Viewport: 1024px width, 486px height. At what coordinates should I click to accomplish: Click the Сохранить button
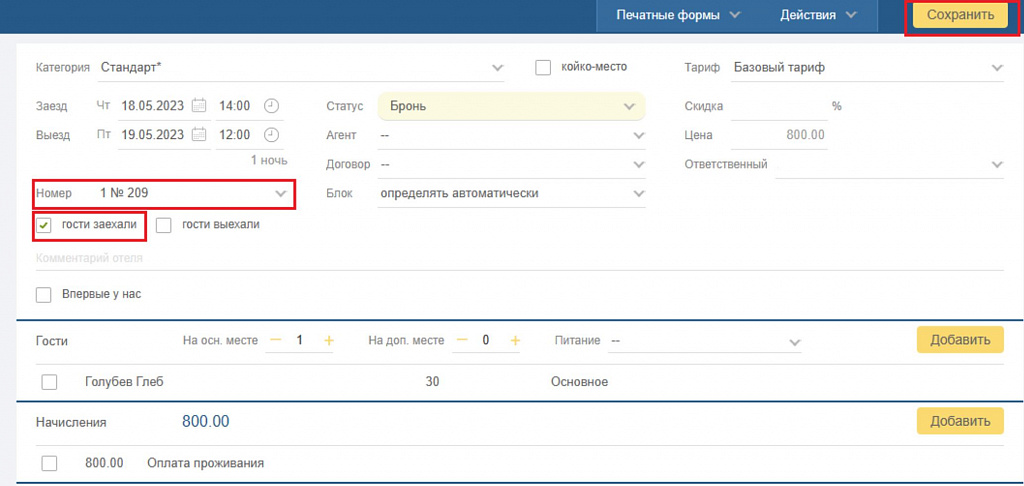pyautogui.click(x=961, y=15)
